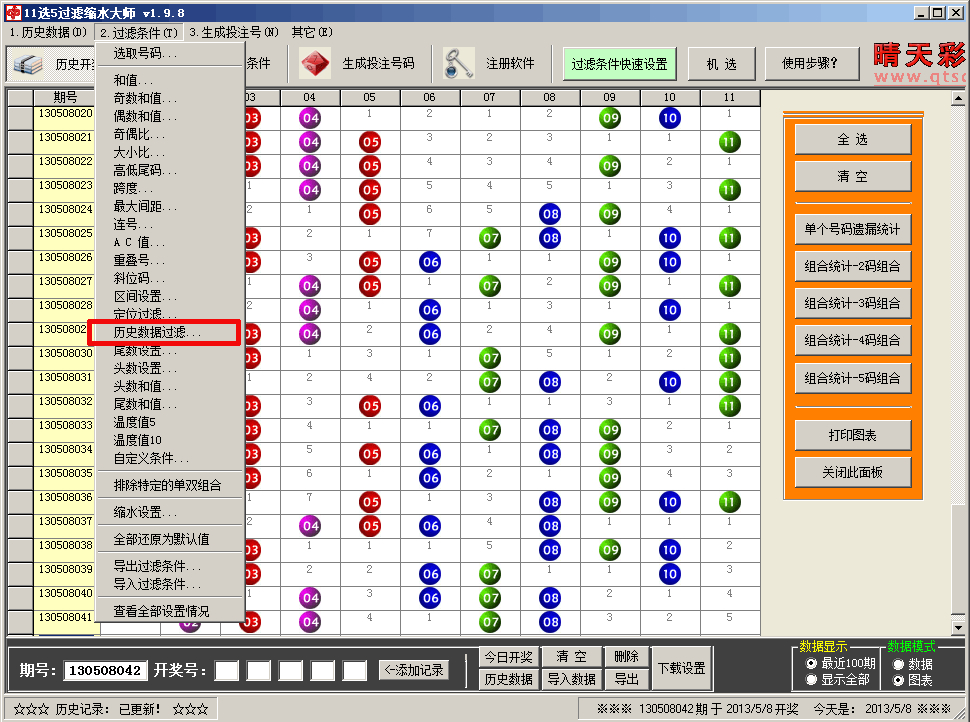Screen dimensions: 970x722
Task: Open the 3.生成投注号 menu
Action: tap(234, 32)
